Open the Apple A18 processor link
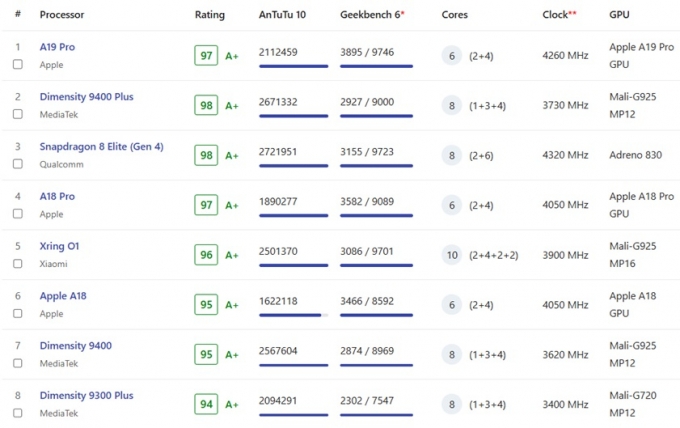The image size is (680, 428). coord(63,296)
